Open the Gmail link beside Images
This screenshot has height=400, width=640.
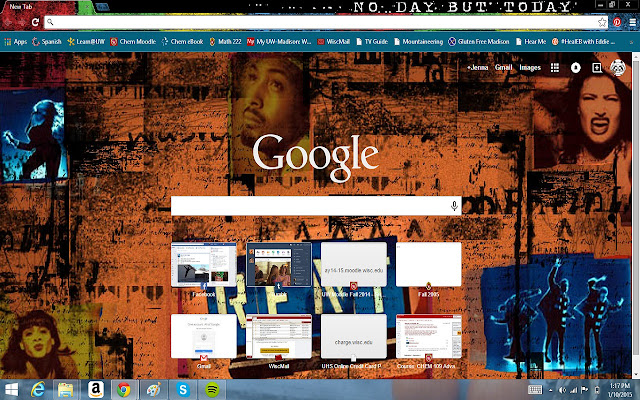[503, 67]
